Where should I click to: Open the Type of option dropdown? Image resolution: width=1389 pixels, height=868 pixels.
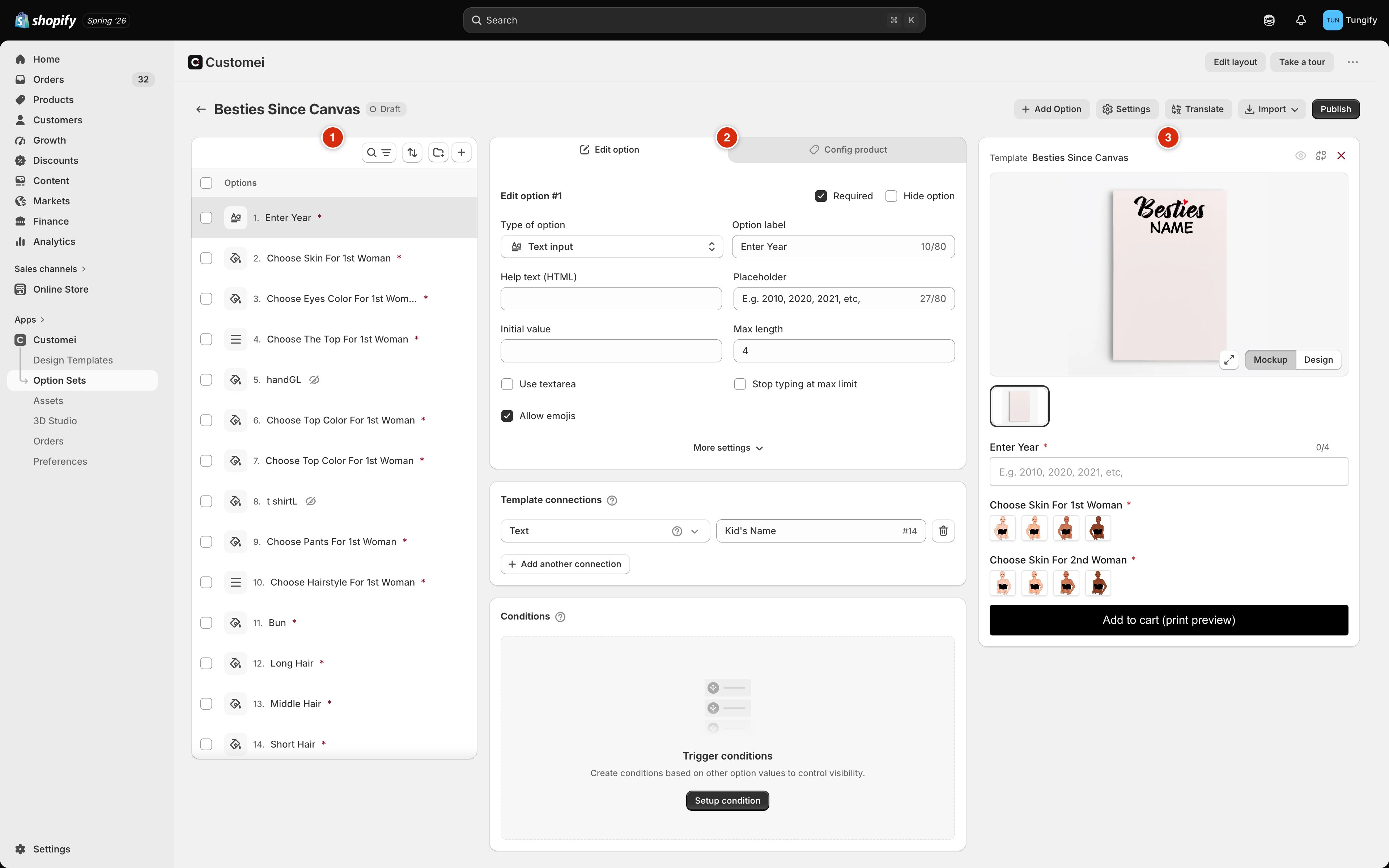(611, 247)
